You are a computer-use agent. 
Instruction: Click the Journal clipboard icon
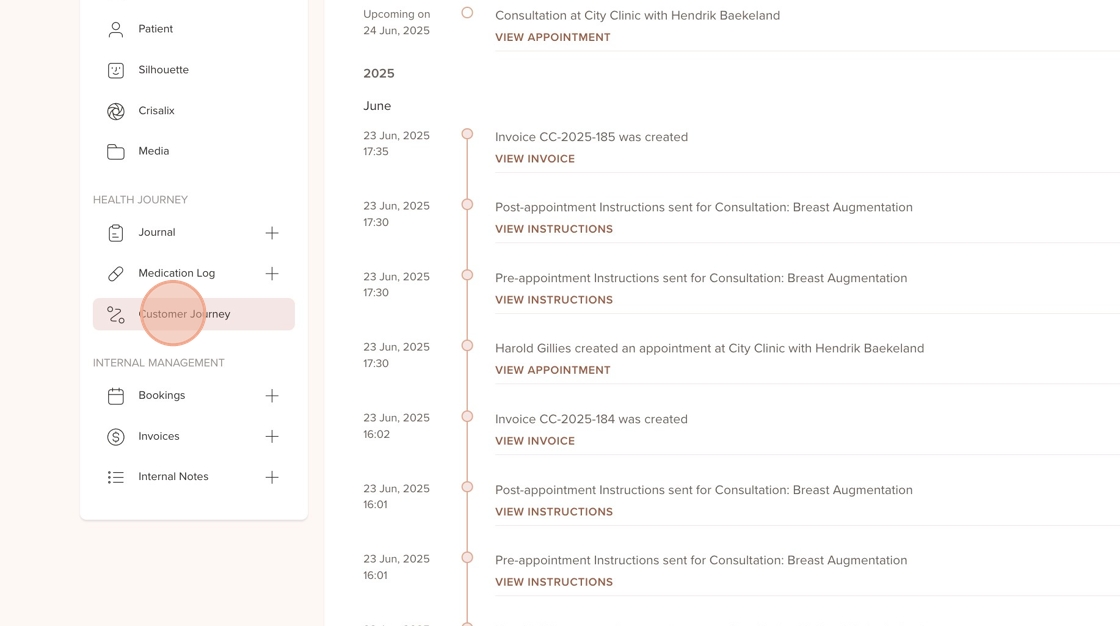point(116,233)
